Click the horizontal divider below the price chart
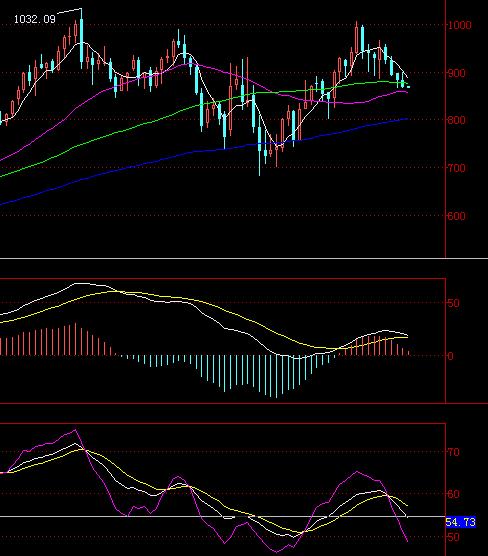The width and height of the screenshot is (488, 556). (244, 259)
